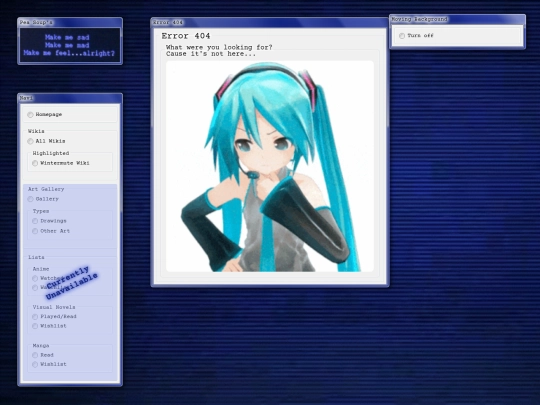Select the Read radio under Manga
Viewport: 540px width, 405px height.
[x=35, y=355]
